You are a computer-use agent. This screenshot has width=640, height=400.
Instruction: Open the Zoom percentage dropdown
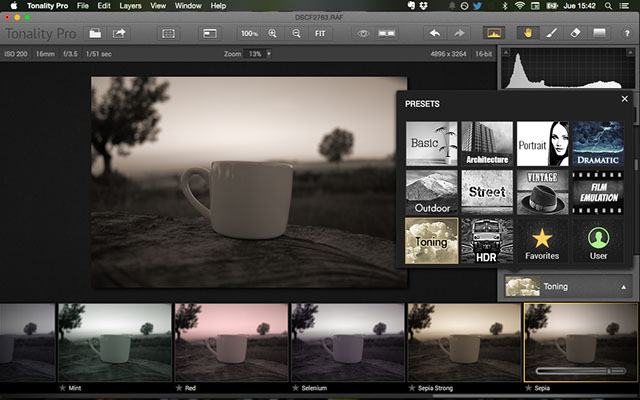(x=269, y=53)
